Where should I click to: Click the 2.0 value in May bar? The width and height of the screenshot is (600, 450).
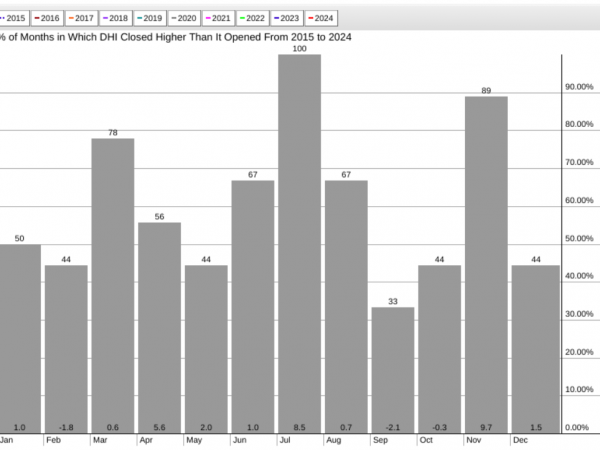pyautogui.click(x=206, y=427)
